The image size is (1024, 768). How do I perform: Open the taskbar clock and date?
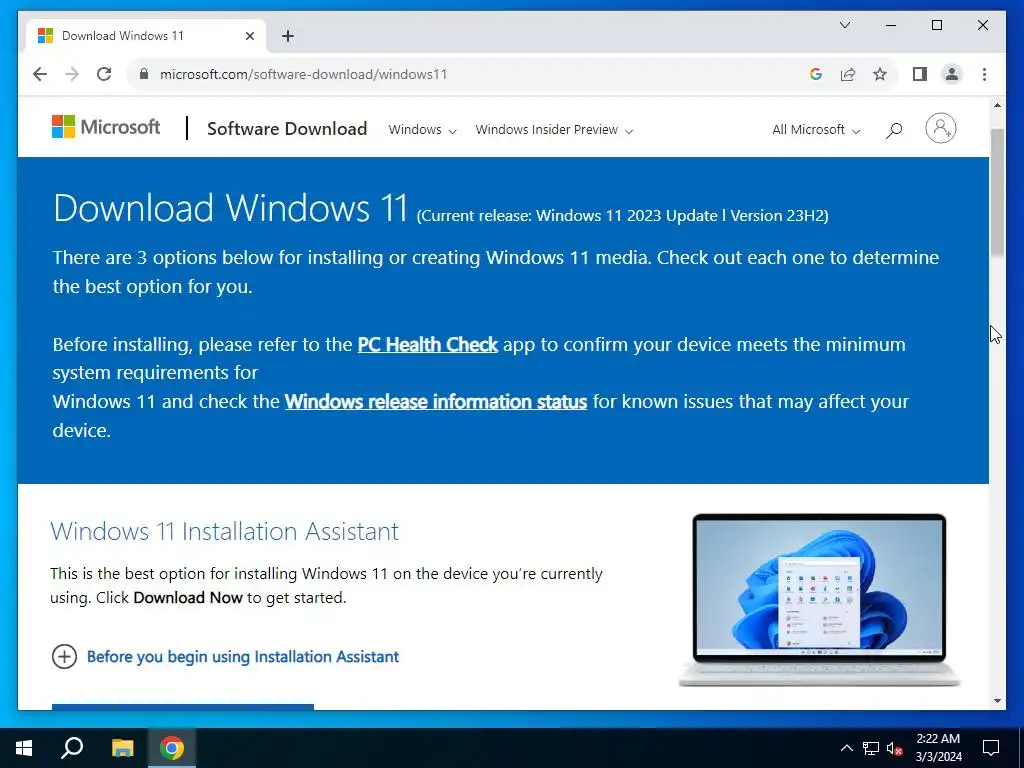938,748
